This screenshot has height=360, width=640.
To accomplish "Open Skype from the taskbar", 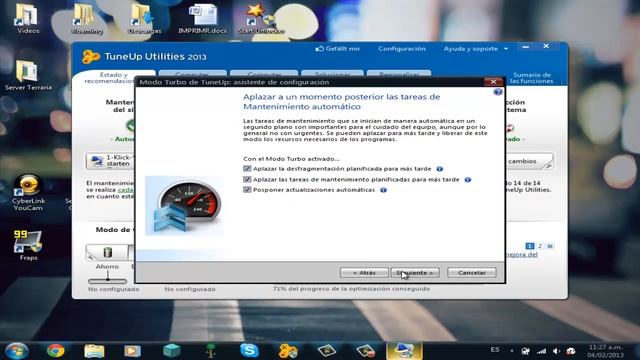I will coord(249,351).
